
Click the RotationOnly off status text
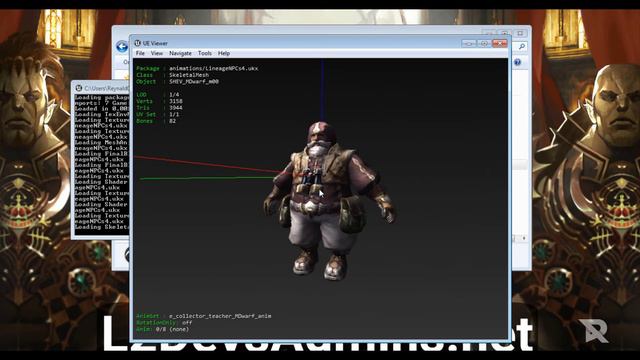pyautogui.click(x=164, y=322)
